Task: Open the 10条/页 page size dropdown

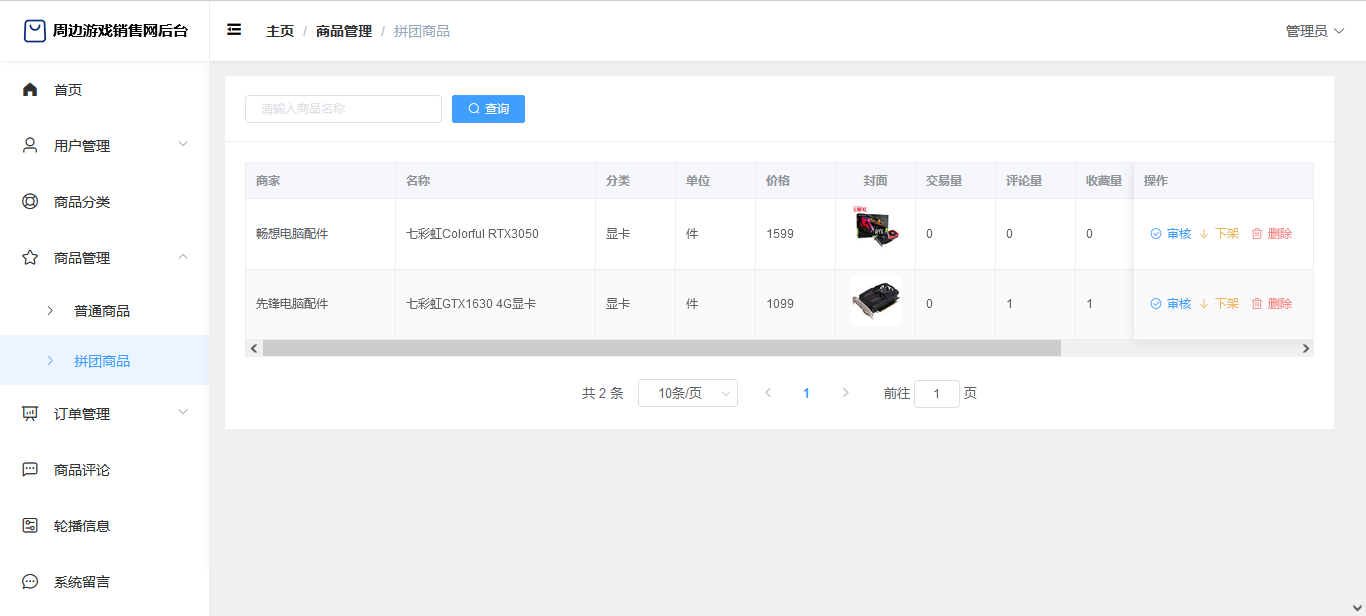Action: coord(687,393)
